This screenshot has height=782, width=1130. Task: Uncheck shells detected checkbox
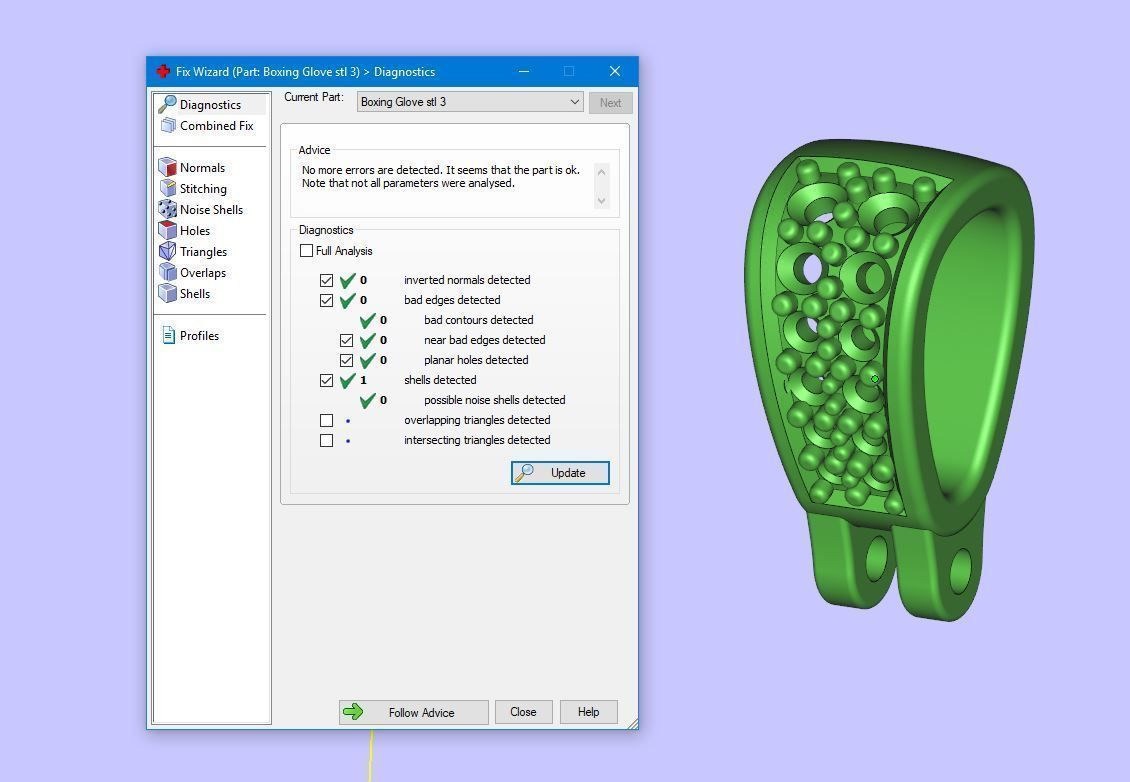pyautogui.click(x=326, y=381)
